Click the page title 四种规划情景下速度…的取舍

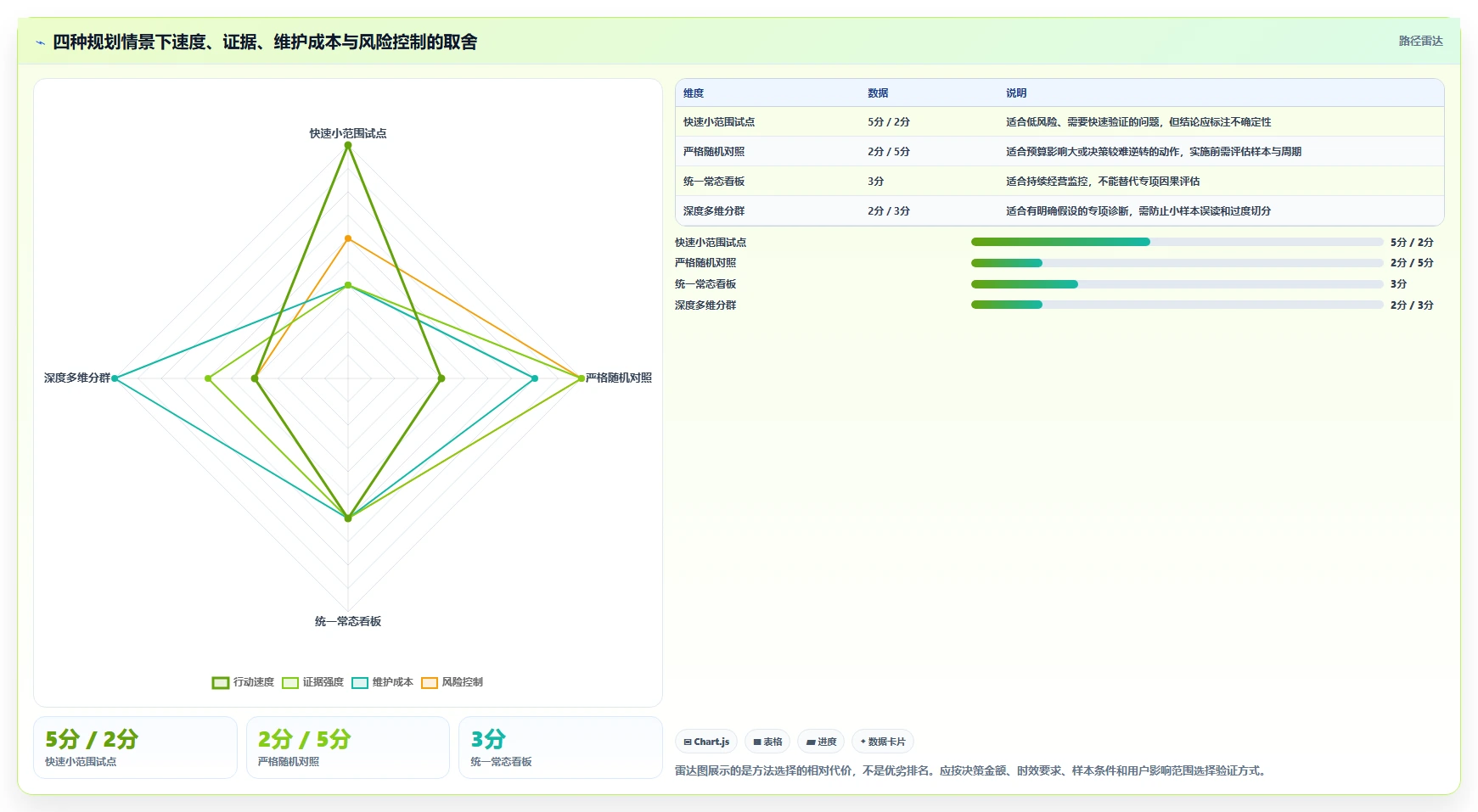tap(265, 42)
